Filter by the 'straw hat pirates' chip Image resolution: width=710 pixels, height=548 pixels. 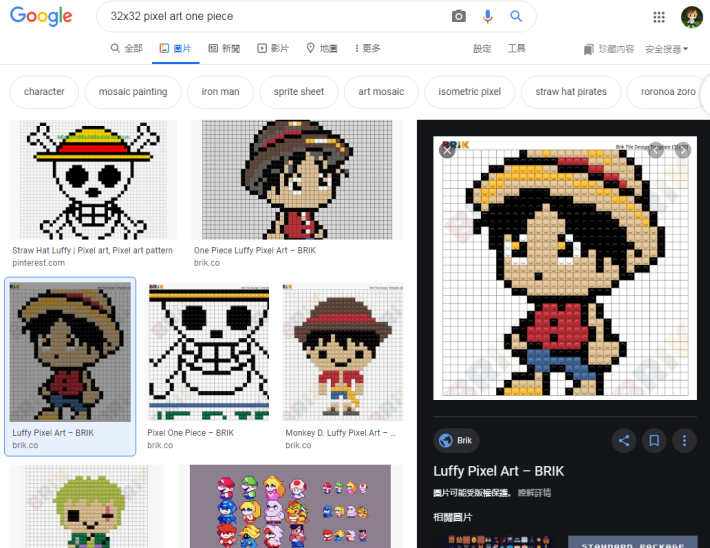point(571,92)
